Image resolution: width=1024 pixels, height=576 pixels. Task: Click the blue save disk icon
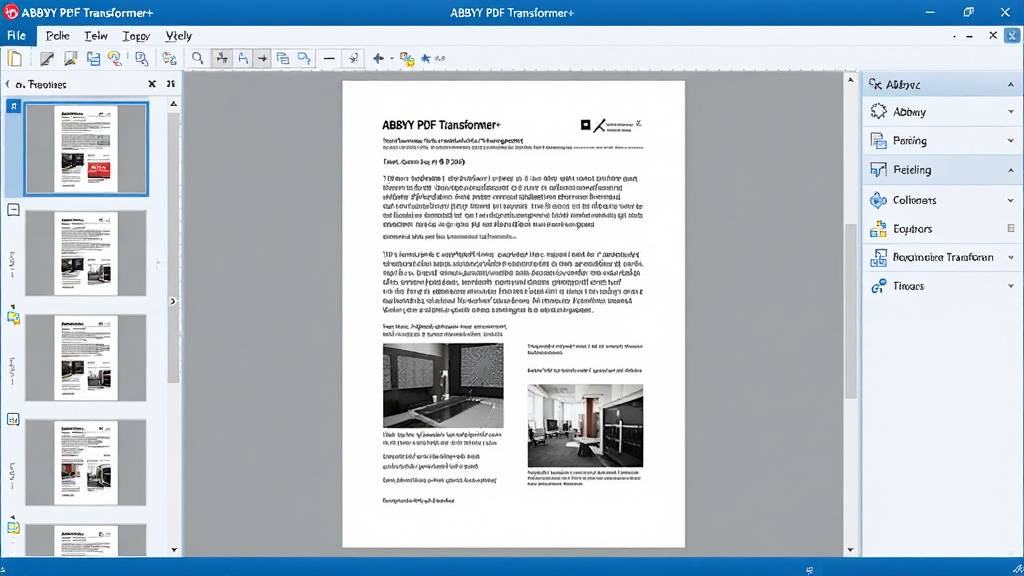93,58
